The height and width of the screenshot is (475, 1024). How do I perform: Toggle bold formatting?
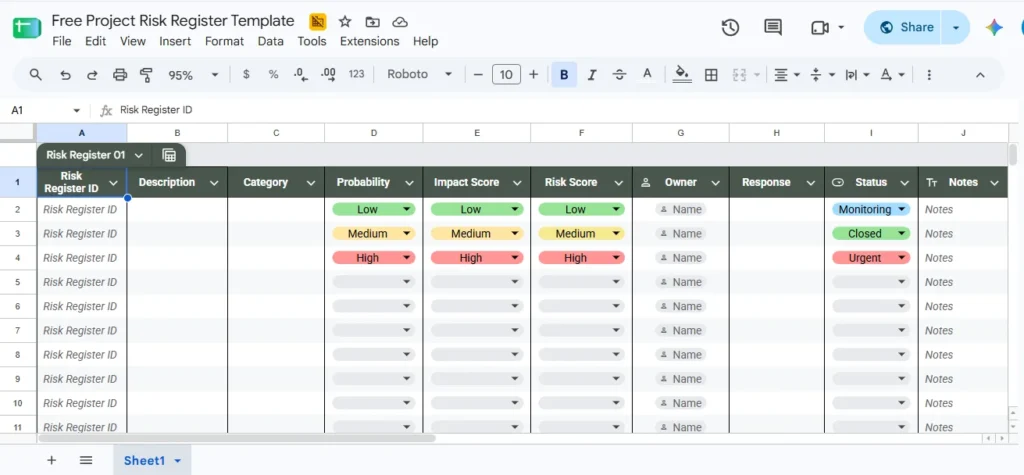pos(564,74)
